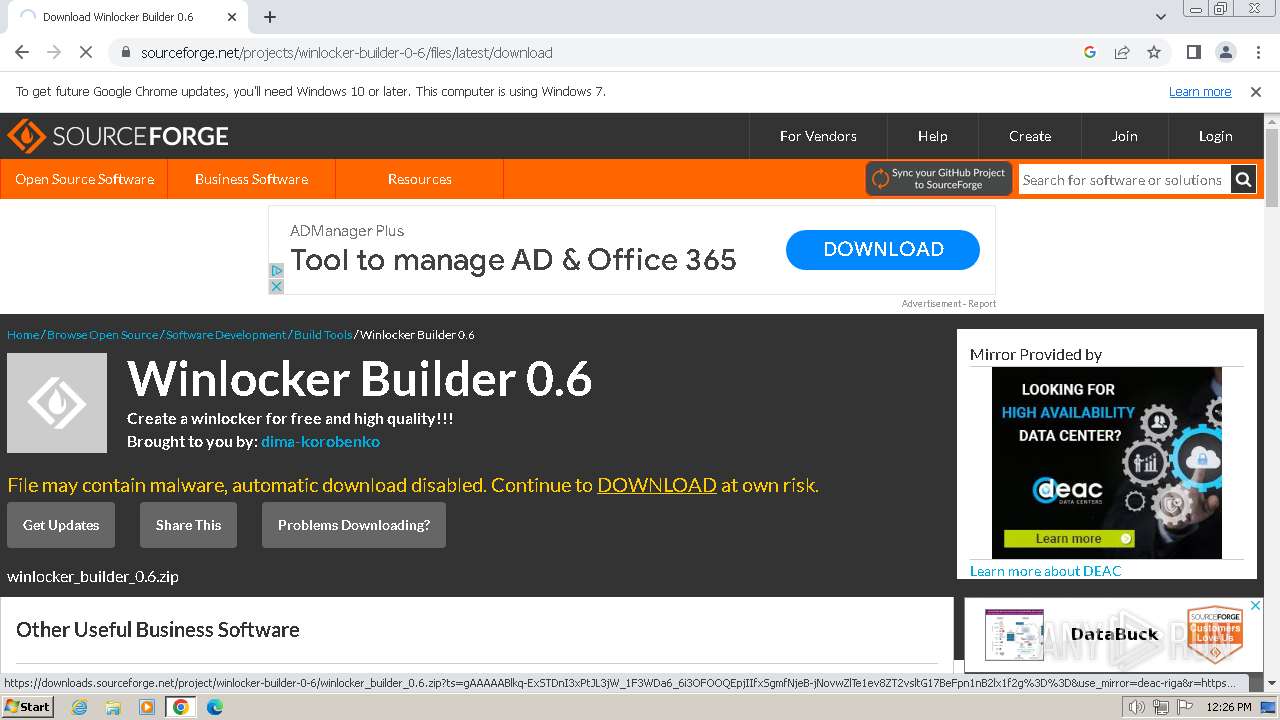Click the search magnifier icon
The image size is (1280, 720).
pyautogui.click(x=1243, y=180)
